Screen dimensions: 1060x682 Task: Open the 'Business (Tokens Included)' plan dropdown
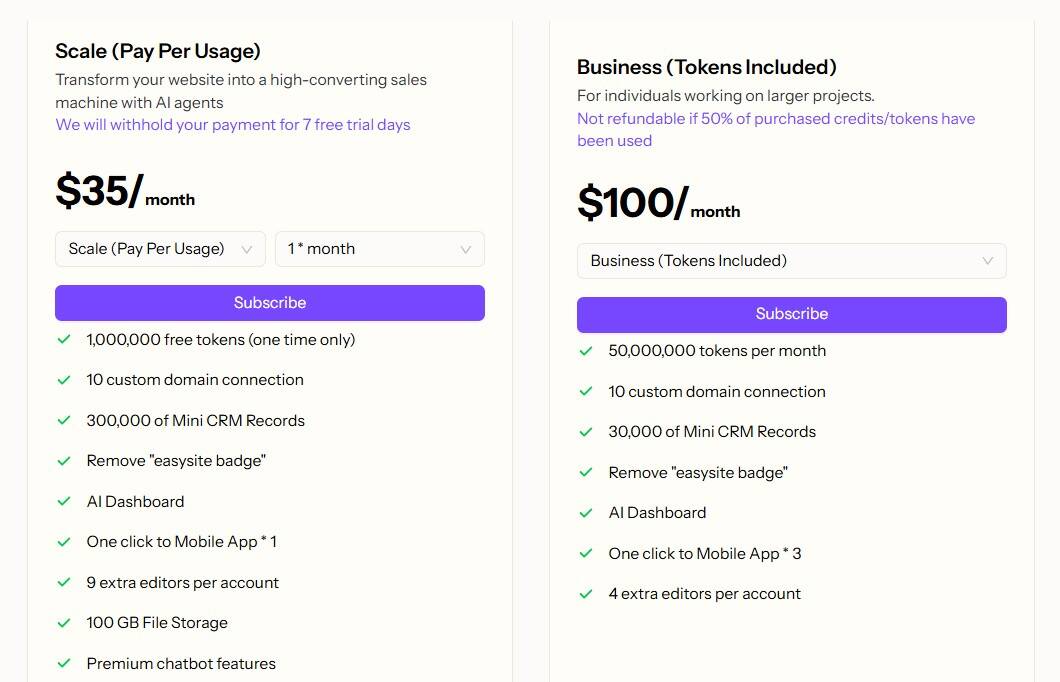coord(791,260)
